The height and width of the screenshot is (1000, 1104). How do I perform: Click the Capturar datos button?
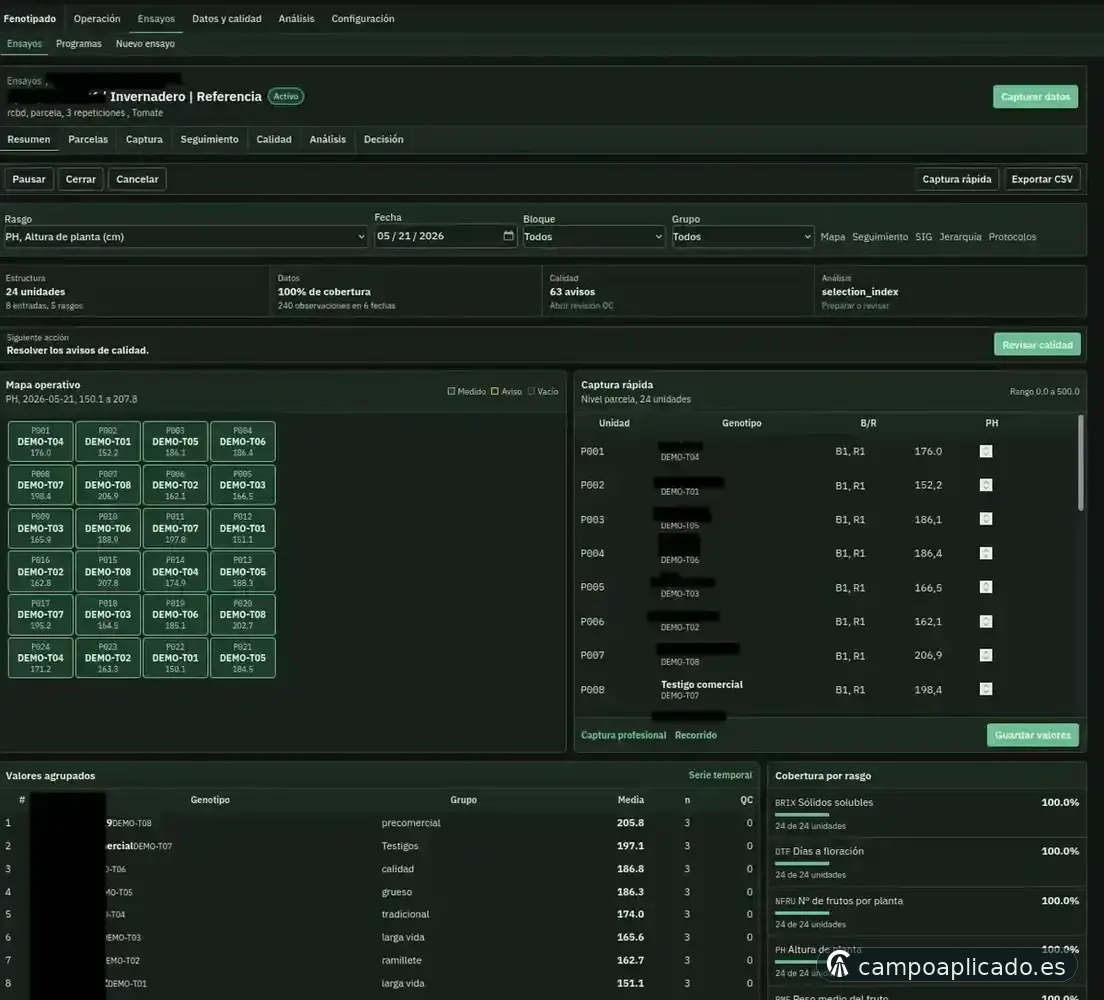1035,96
